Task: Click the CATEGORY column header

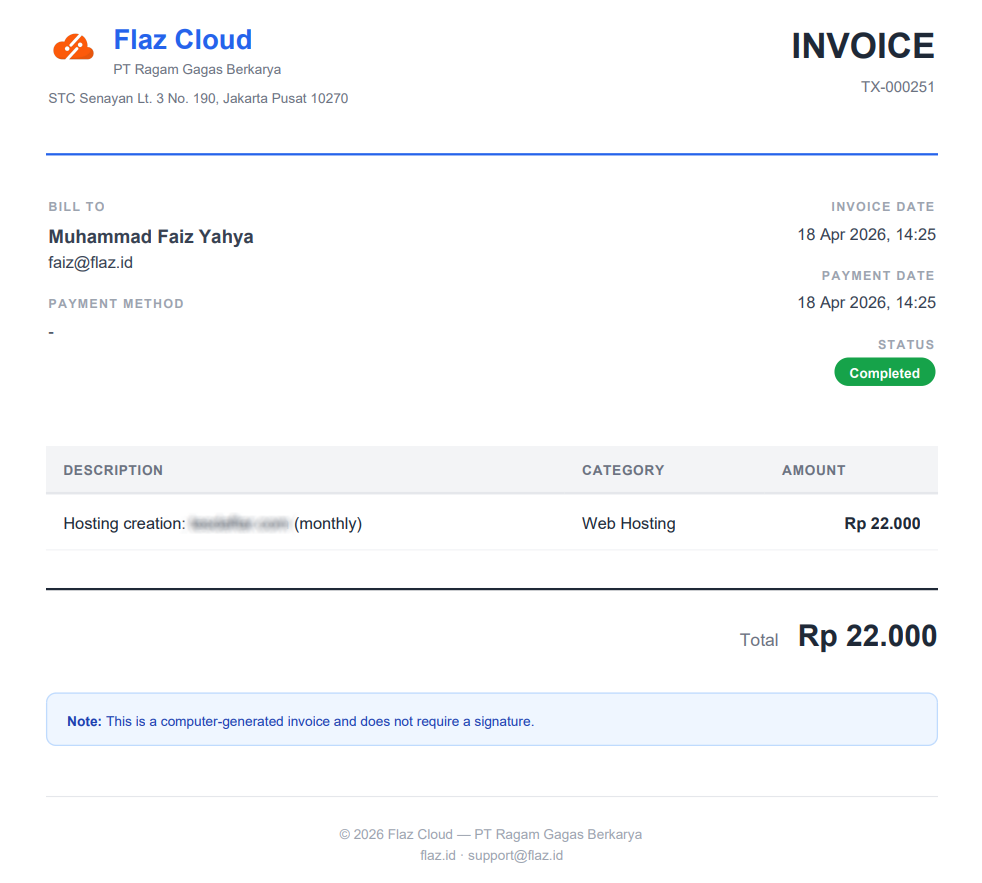Action: pos(622,470)
